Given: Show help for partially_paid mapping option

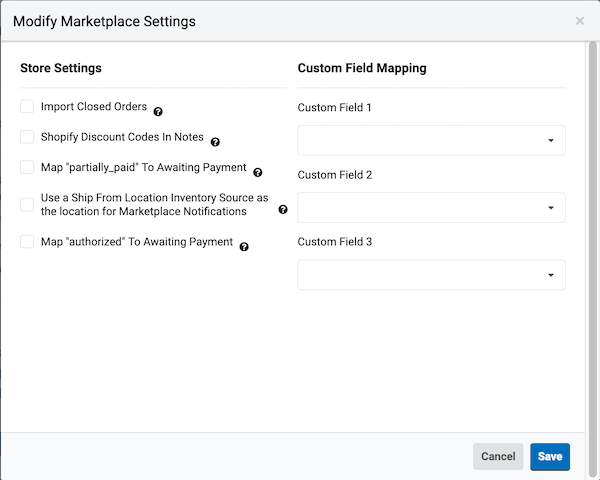Looking at the screenshot, I should [258, 173].
